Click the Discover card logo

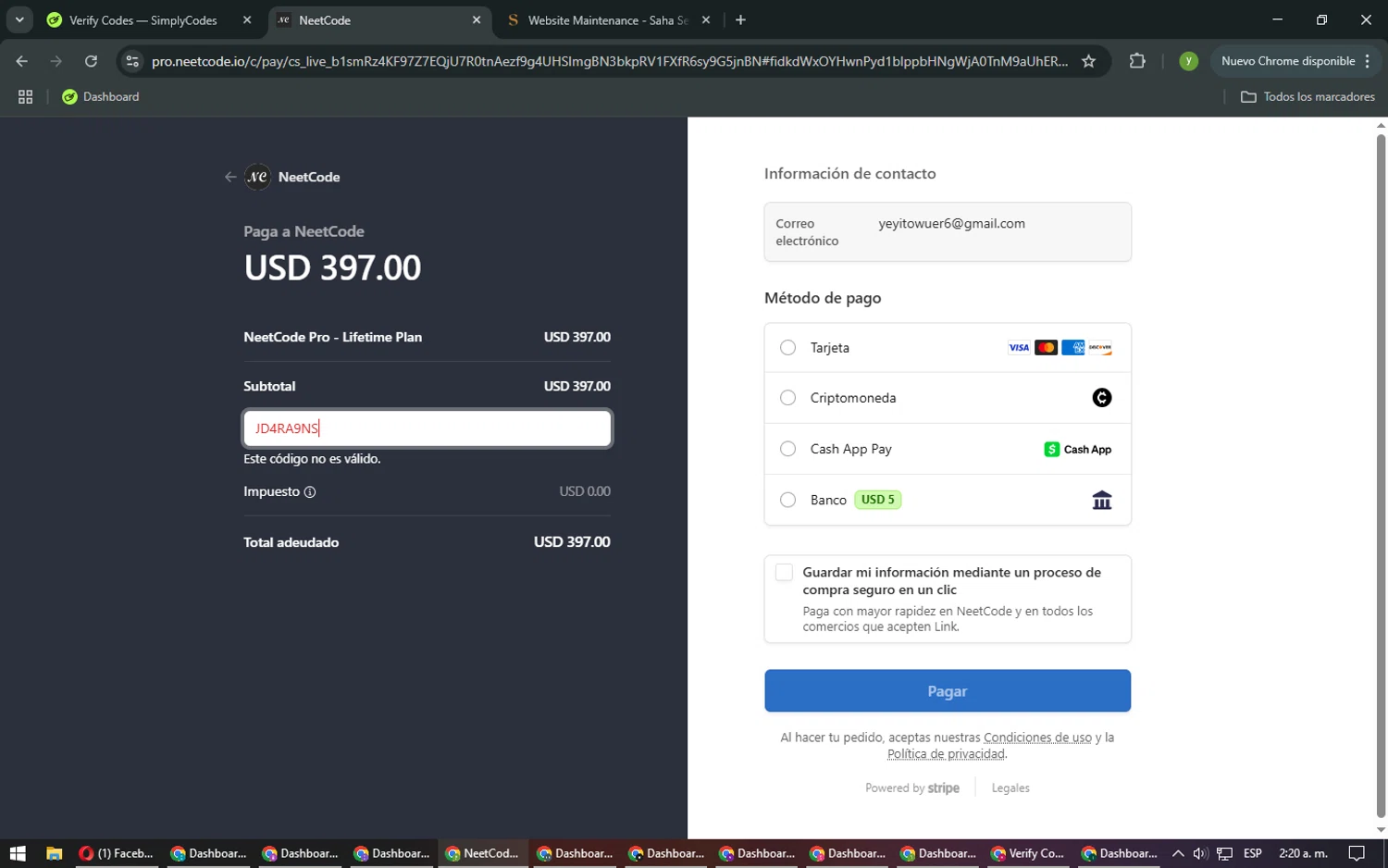click(x=1100, y=348)
